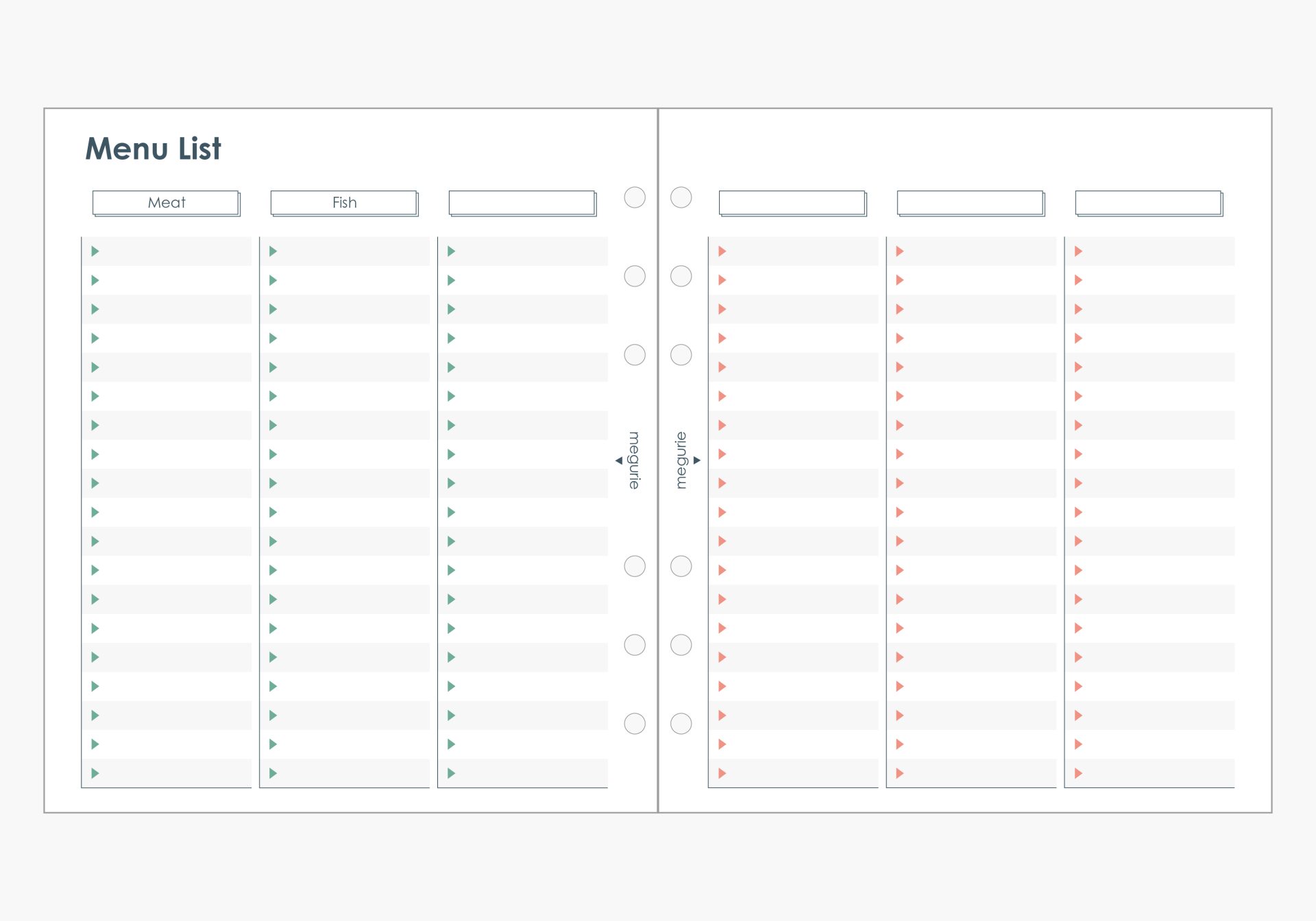The height and width of the screenshot is (921, 1316).
Task: Select the top binder hole on left page
Action: point(635,197)
